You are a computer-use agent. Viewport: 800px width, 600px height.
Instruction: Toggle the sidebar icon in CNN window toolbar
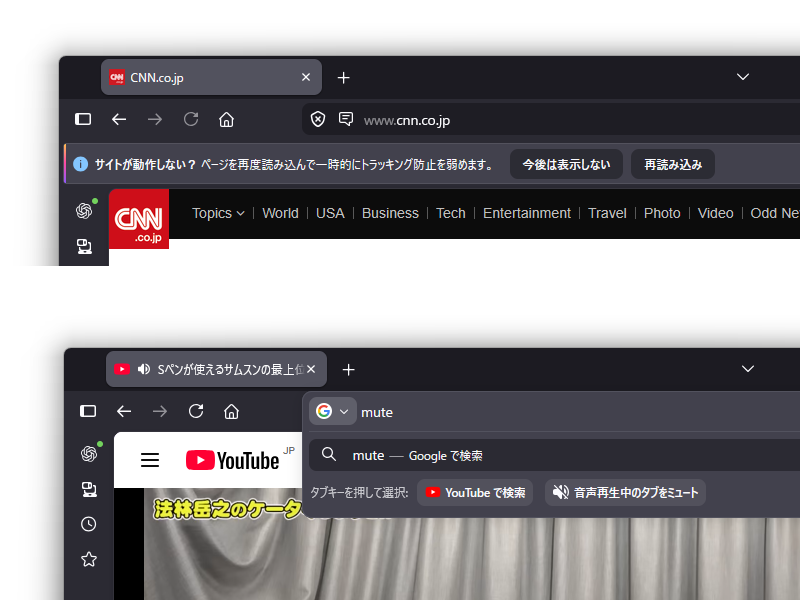point(83,119)
